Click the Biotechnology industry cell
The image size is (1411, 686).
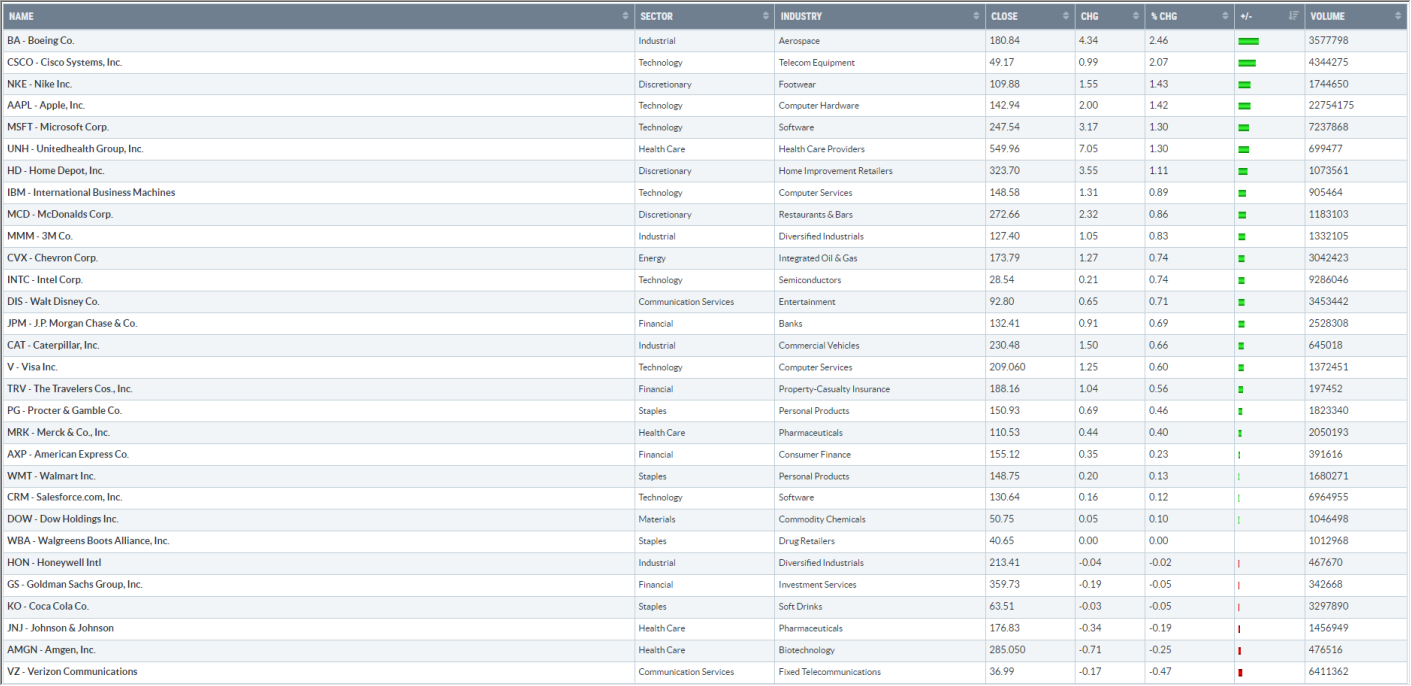coord(807,650)
